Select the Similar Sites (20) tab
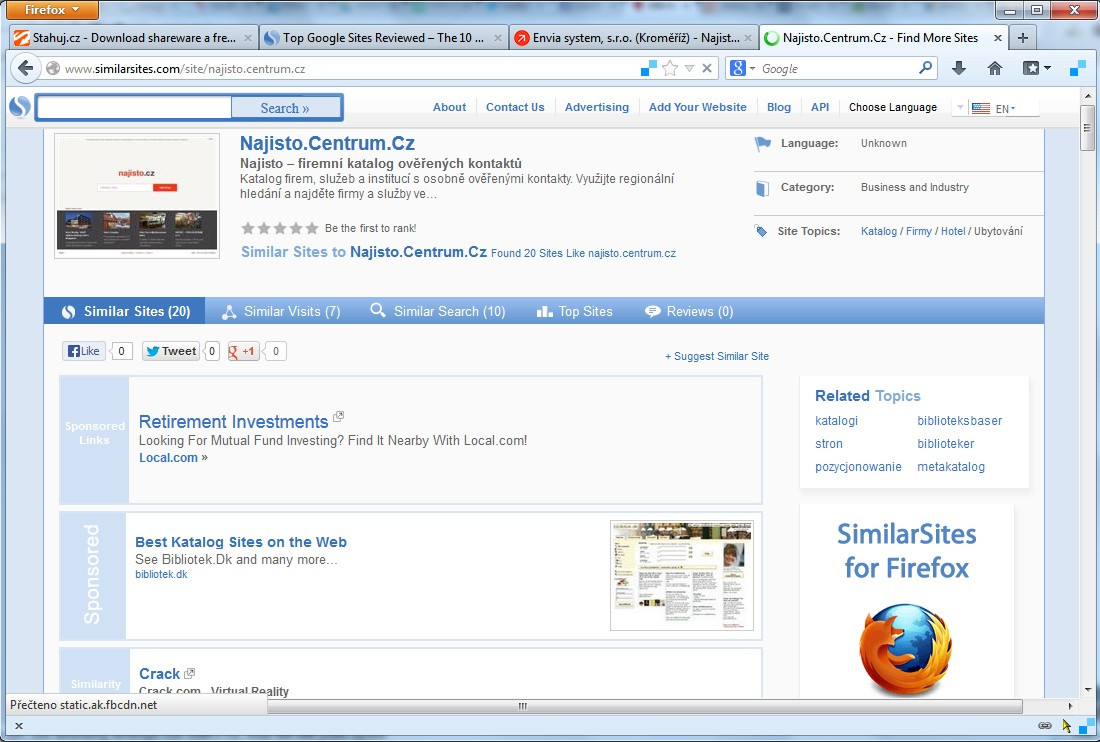1100x742 pixels. 125,311
